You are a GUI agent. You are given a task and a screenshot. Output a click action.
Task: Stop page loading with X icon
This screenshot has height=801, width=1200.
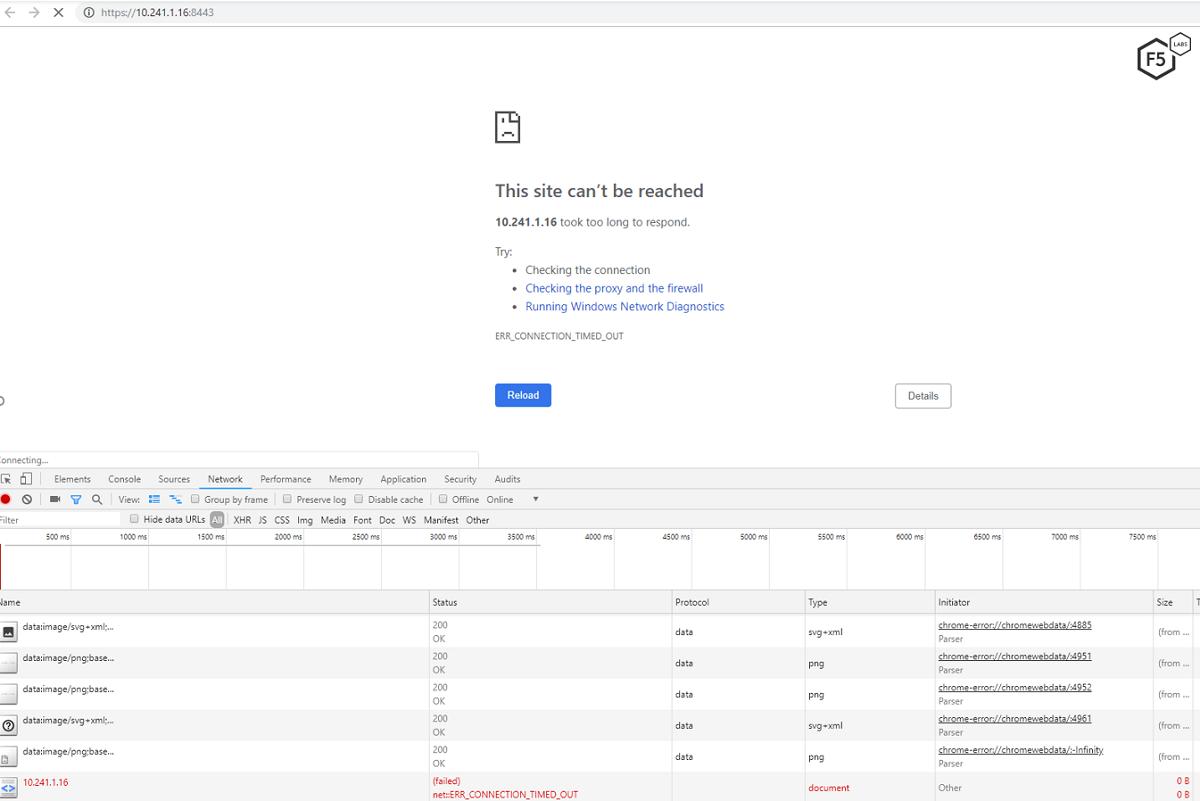coord(58,13)
